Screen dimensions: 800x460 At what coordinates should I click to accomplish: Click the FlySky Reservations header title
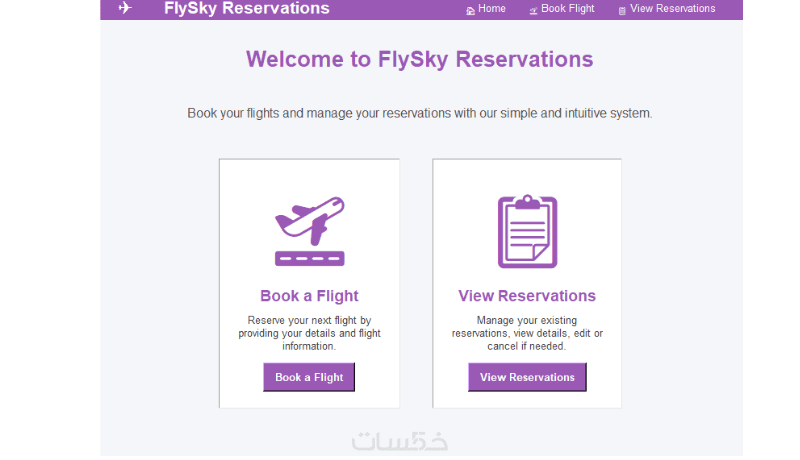[246, 8]
